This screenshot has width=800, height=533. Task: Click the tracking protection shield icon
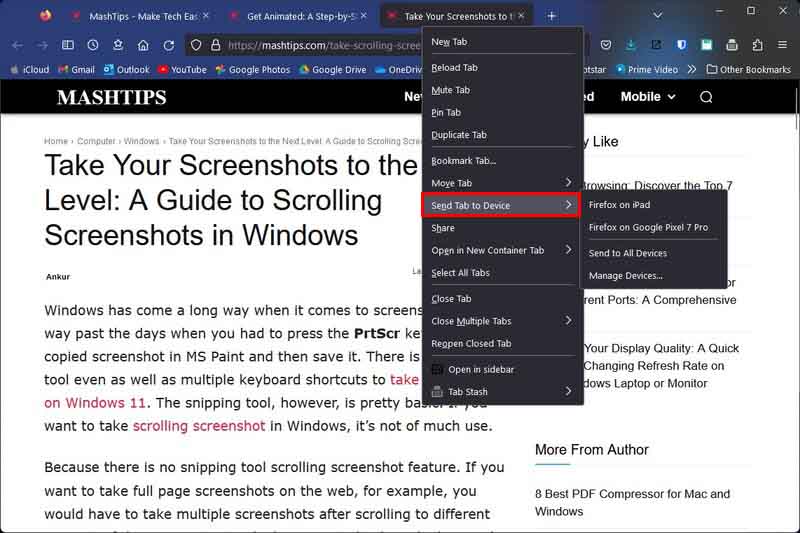click(196, 45)
